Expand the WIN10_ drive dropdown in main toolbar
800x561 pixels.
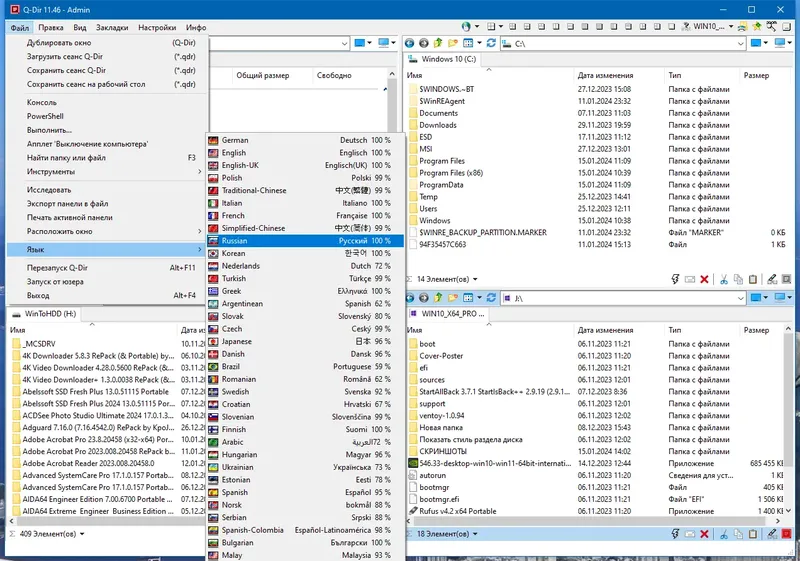(731, 27)
